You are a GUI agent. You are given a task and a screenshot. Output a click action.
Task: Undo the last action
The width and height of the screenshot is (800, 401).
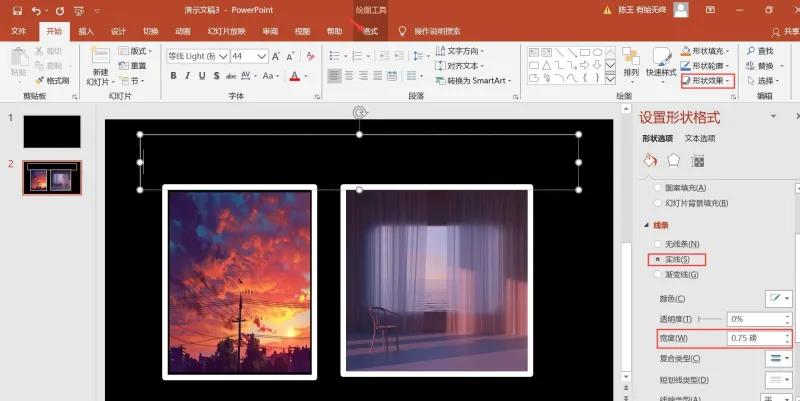tap(36, 10)
